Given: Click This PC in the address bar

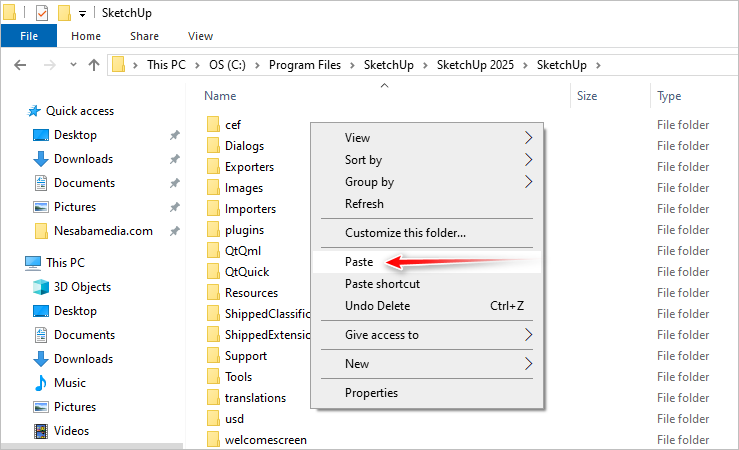Looking at the screenshot, I should [166, 65].
